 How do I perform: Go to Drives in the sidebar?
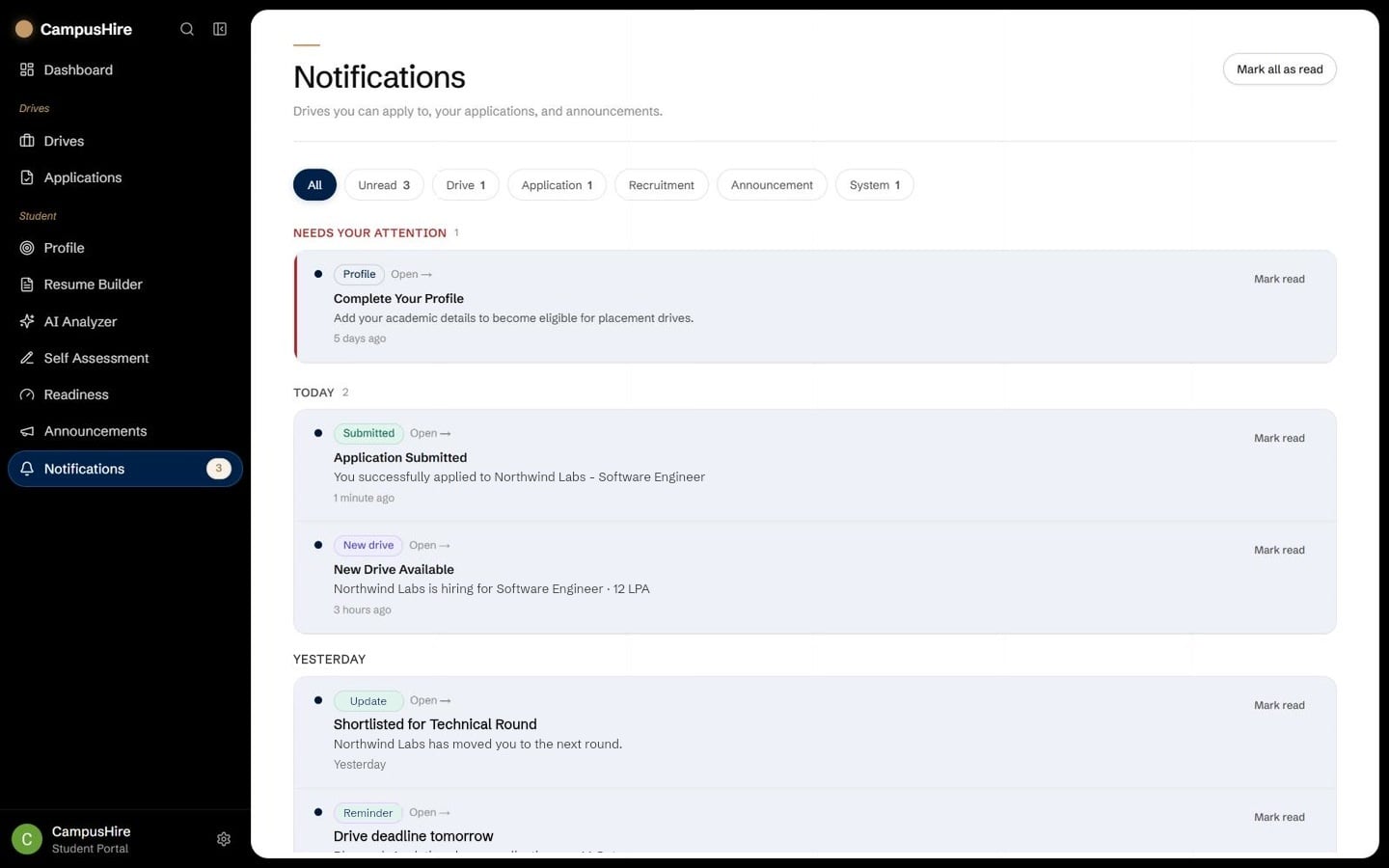[x=125, y=141]
